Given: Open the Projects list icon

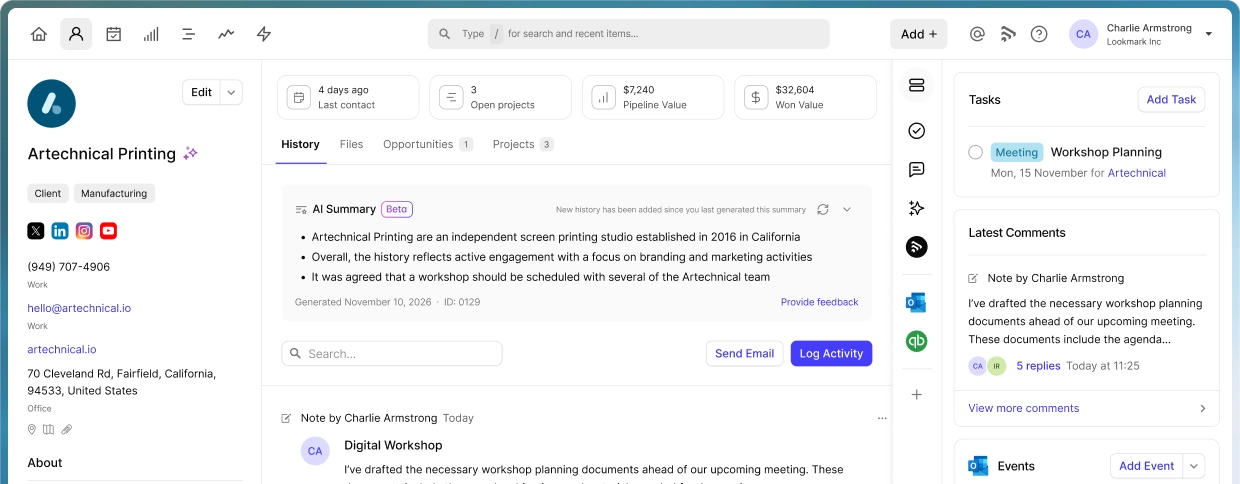Looking at the screenshot, I should tap(188, 34).
